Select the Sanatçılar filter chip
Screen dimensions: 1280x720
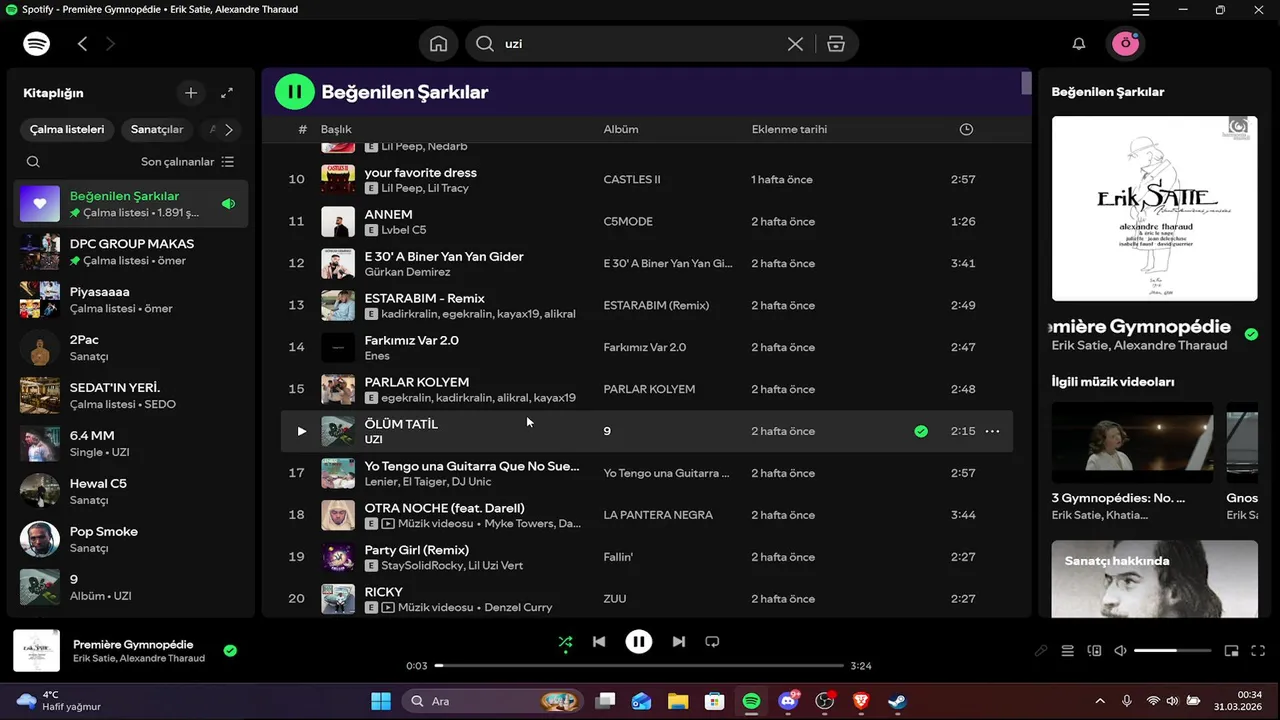[157, 130]
